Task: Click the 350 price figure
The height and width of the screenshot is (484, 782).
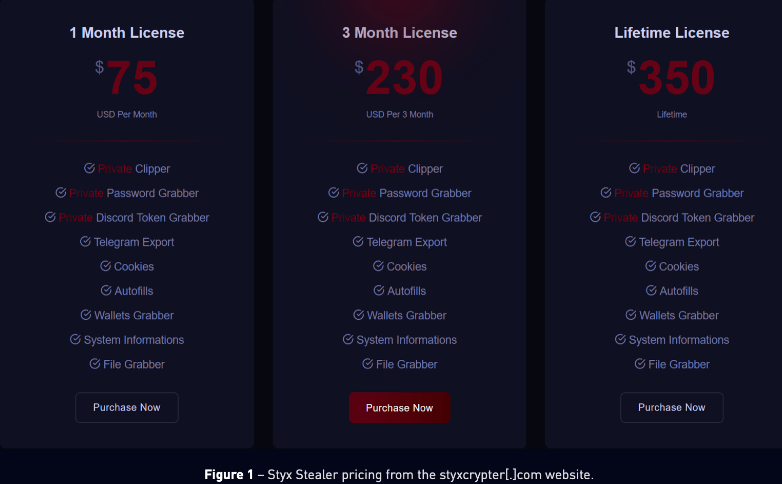Action: coord(677,77)
